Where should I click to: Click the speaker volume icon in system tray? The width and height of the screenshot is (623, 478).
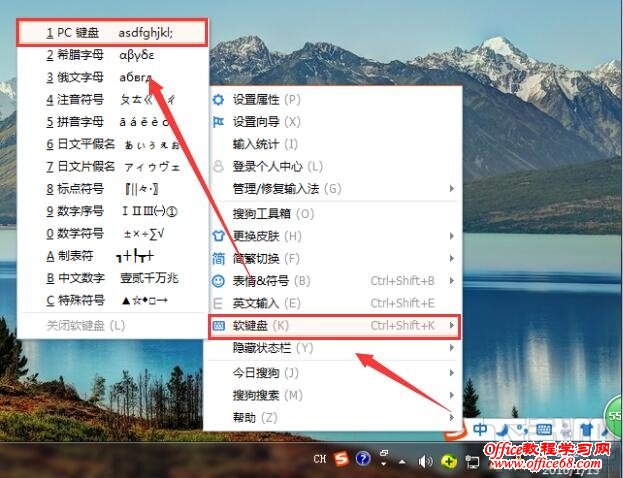point(426,461)
